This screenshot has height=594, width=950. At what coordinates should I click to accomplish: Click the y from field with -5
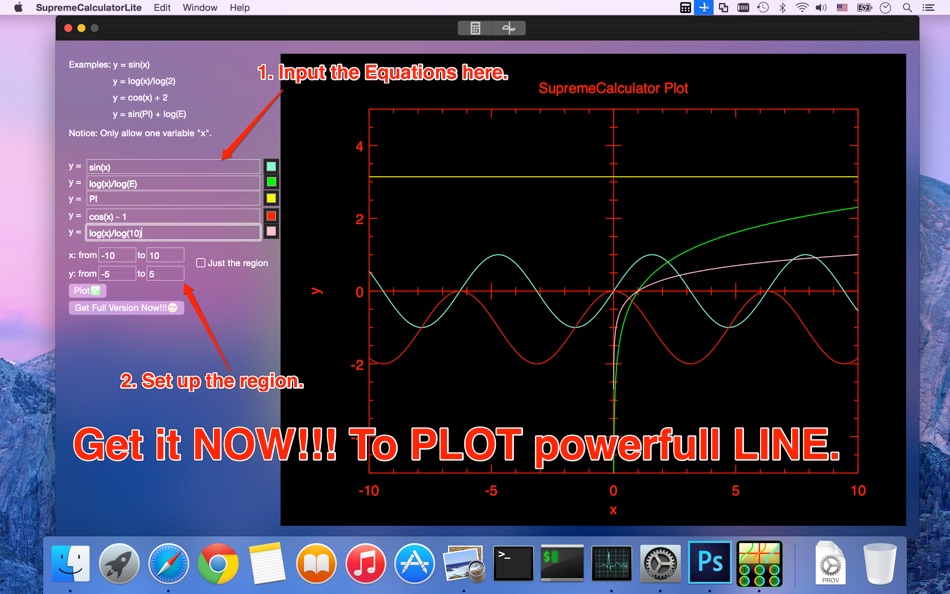pyautogui.click(x=117, y=273)
